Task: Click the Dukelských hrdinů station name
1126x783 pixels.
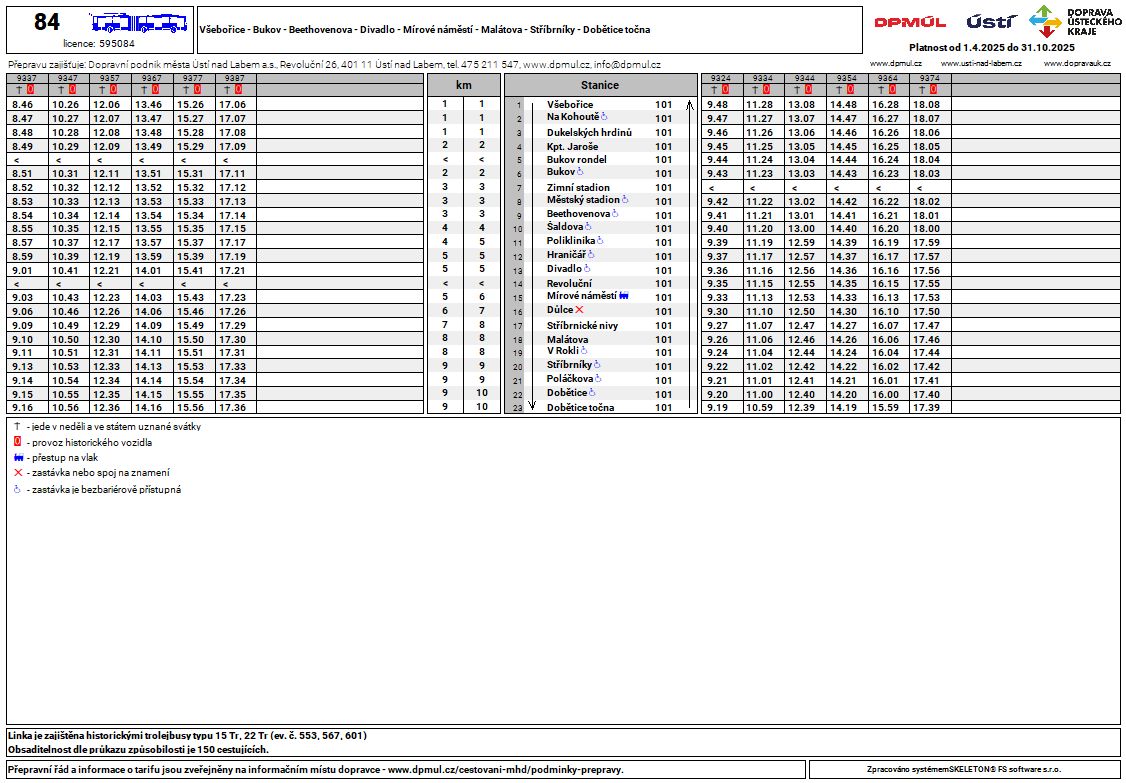Action: pyautogui.click(x=589, y=133)
